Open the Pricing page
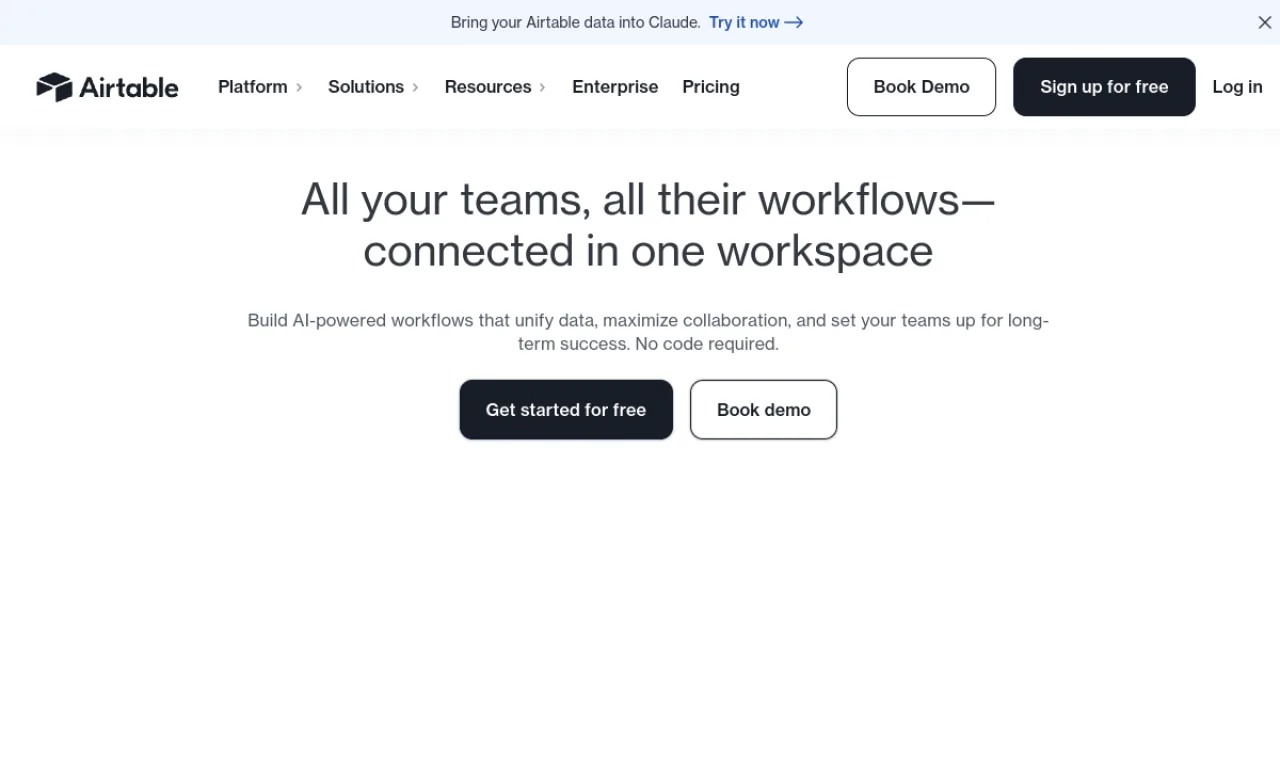The height and width of the screenshot is (768, 1280). click(711, 87)
